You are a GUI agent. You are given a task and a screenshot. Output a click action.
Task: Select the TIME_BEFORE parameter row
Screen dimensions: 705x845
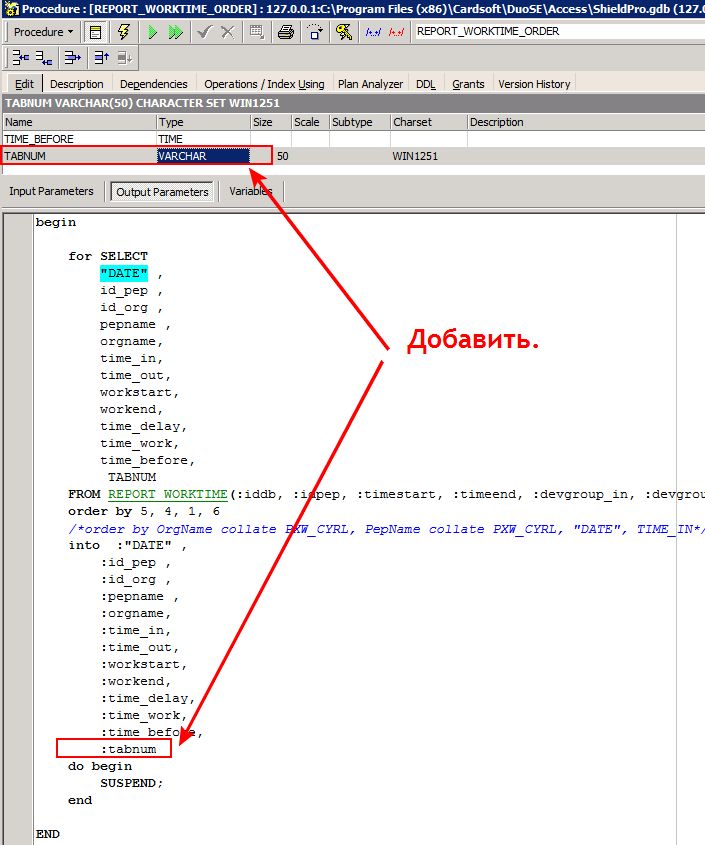coord(354,139)
